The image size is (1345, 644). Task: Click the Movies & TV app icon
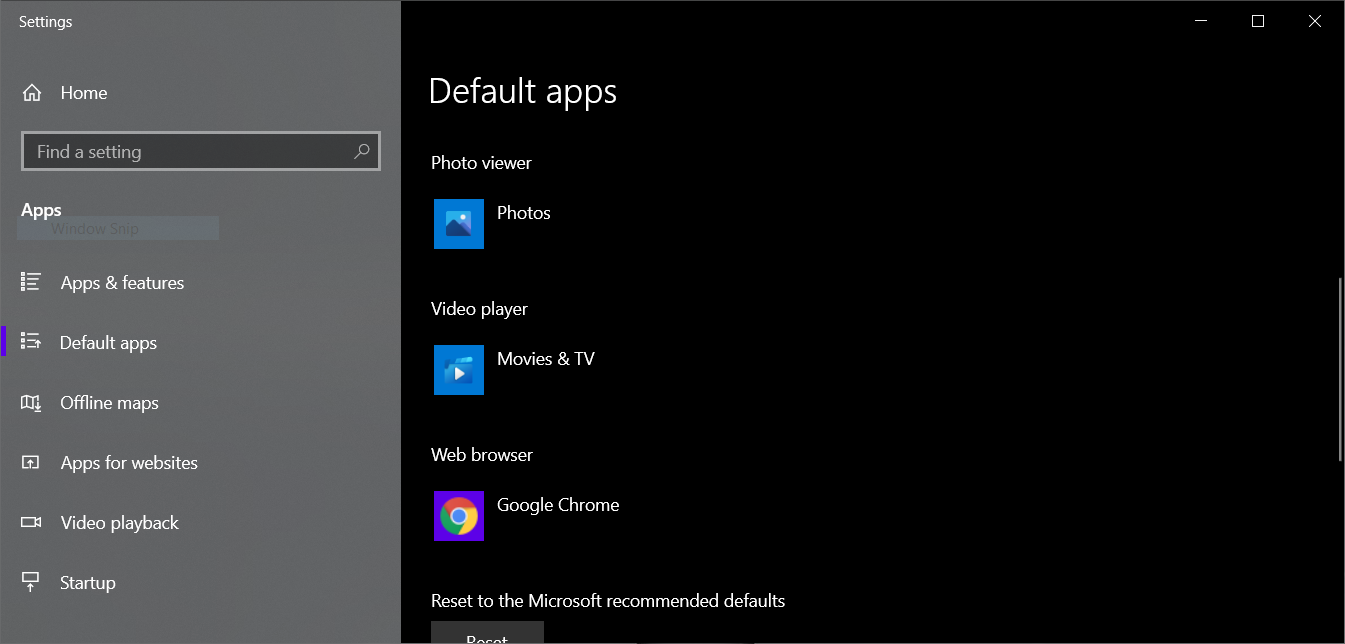[x=459, y=370]
